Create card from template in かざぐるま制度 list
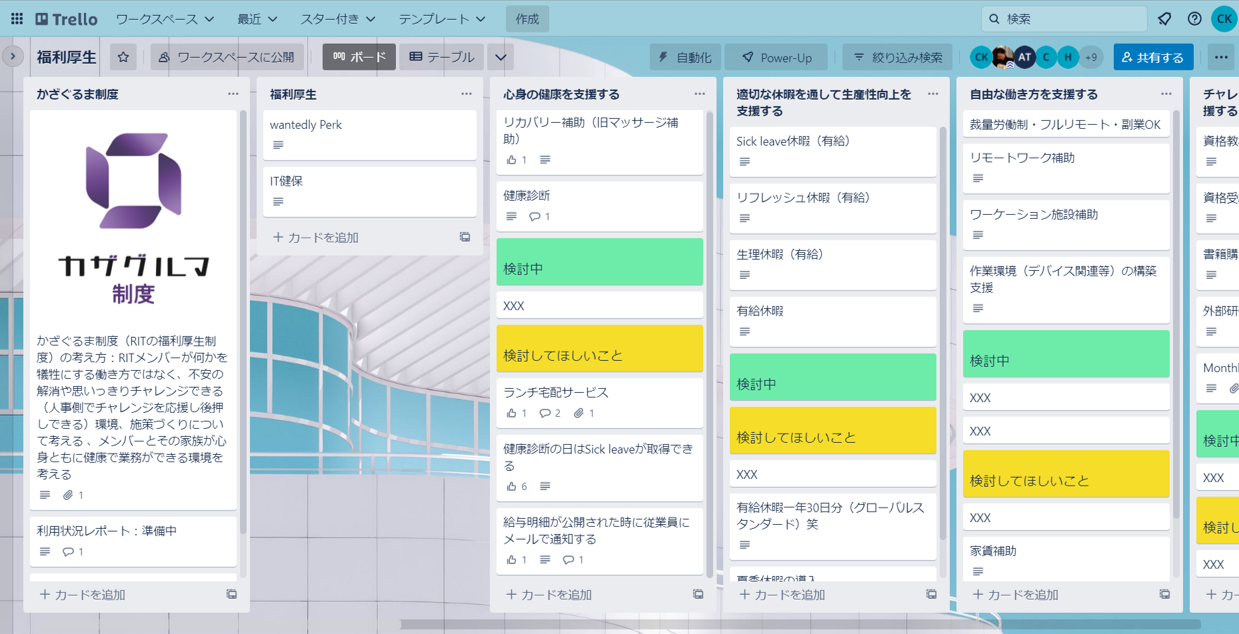This screenshot has width=1239, height=634. pos(231,594)
